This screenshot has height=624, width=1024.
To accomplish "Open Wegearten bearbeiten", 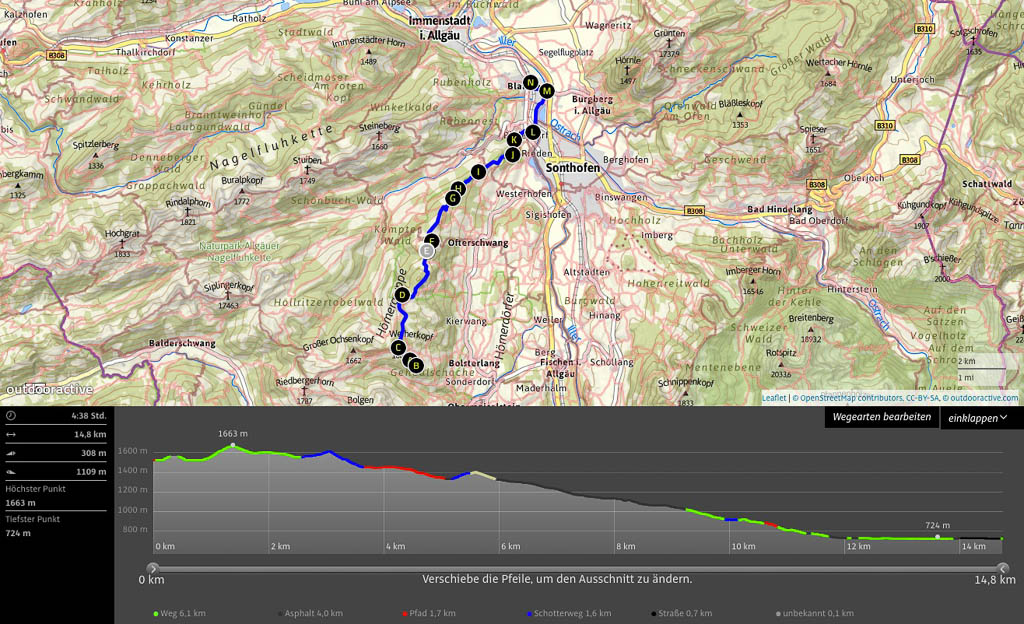I will coord(881,417).
